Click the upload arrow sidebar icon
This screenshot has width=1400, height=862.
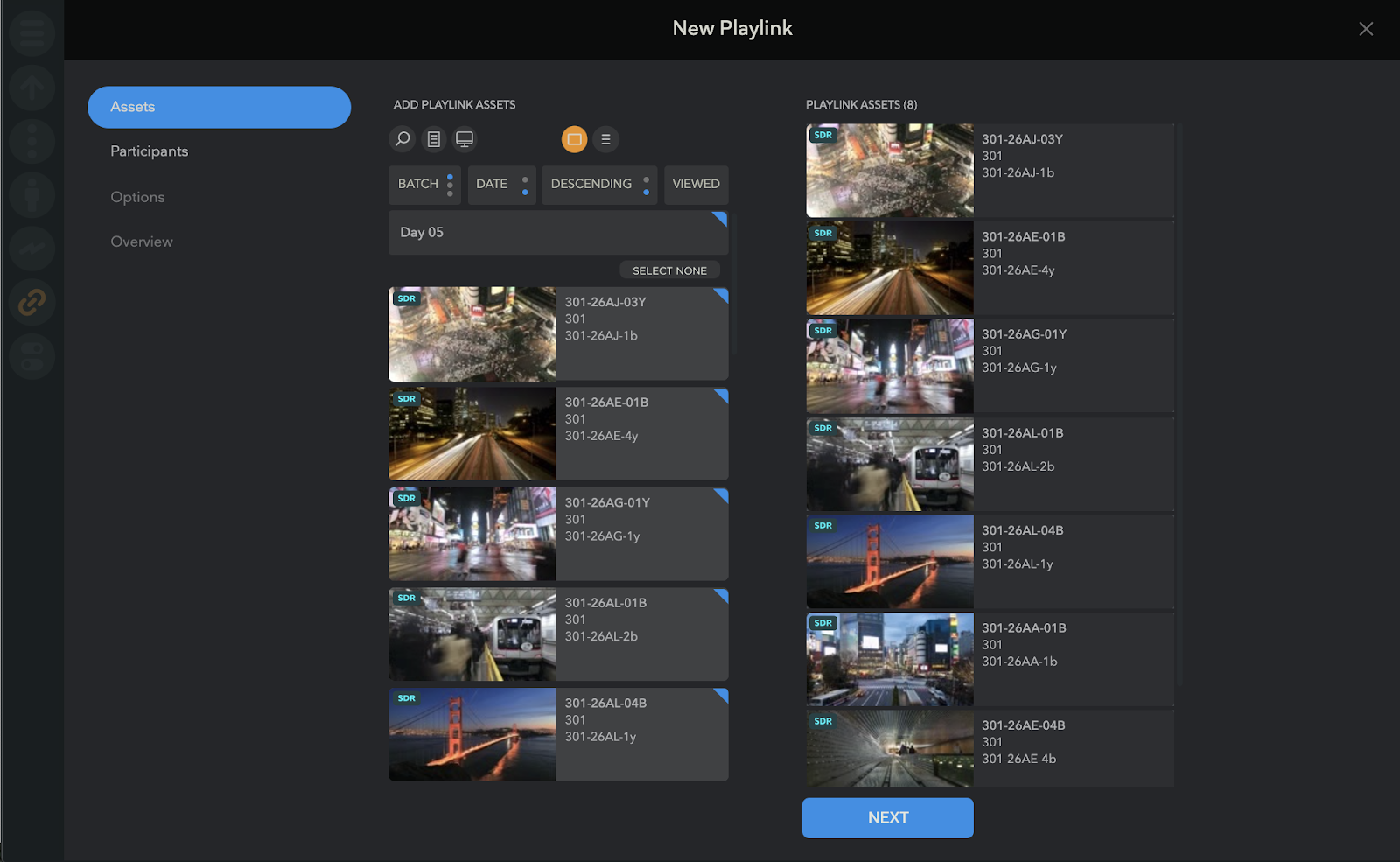(x=32, y=88)
